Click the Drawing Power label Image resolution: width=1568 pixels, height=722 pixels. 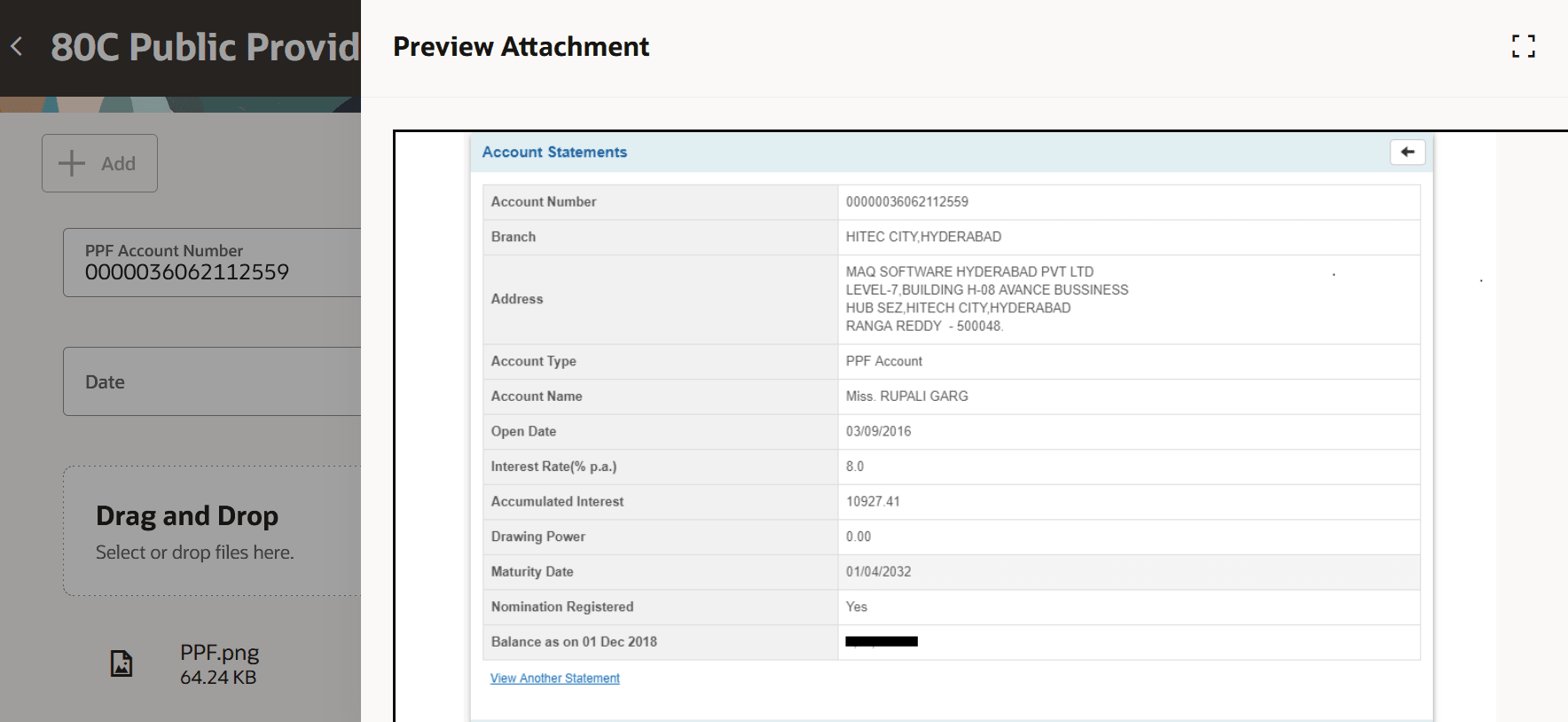pyautogui.click(x=537, y=537)
